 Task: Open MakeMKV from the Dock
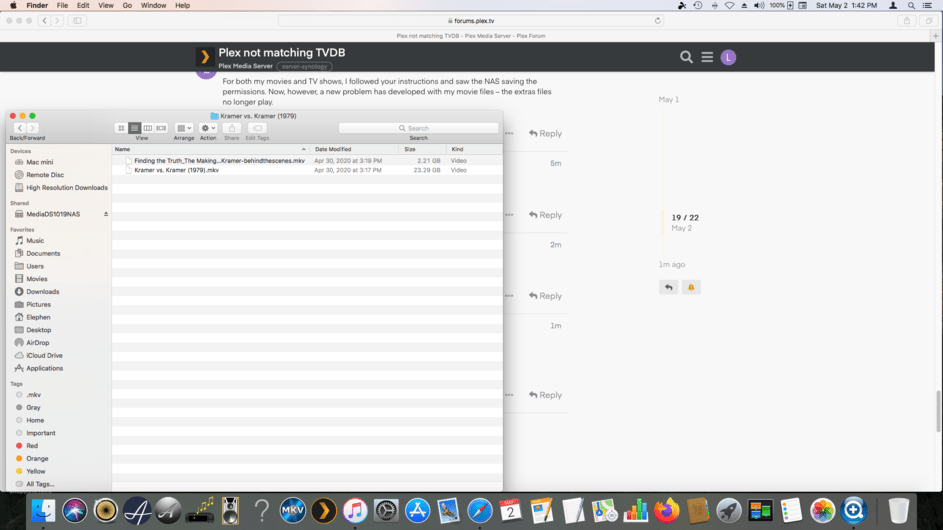tap(293, 511)
